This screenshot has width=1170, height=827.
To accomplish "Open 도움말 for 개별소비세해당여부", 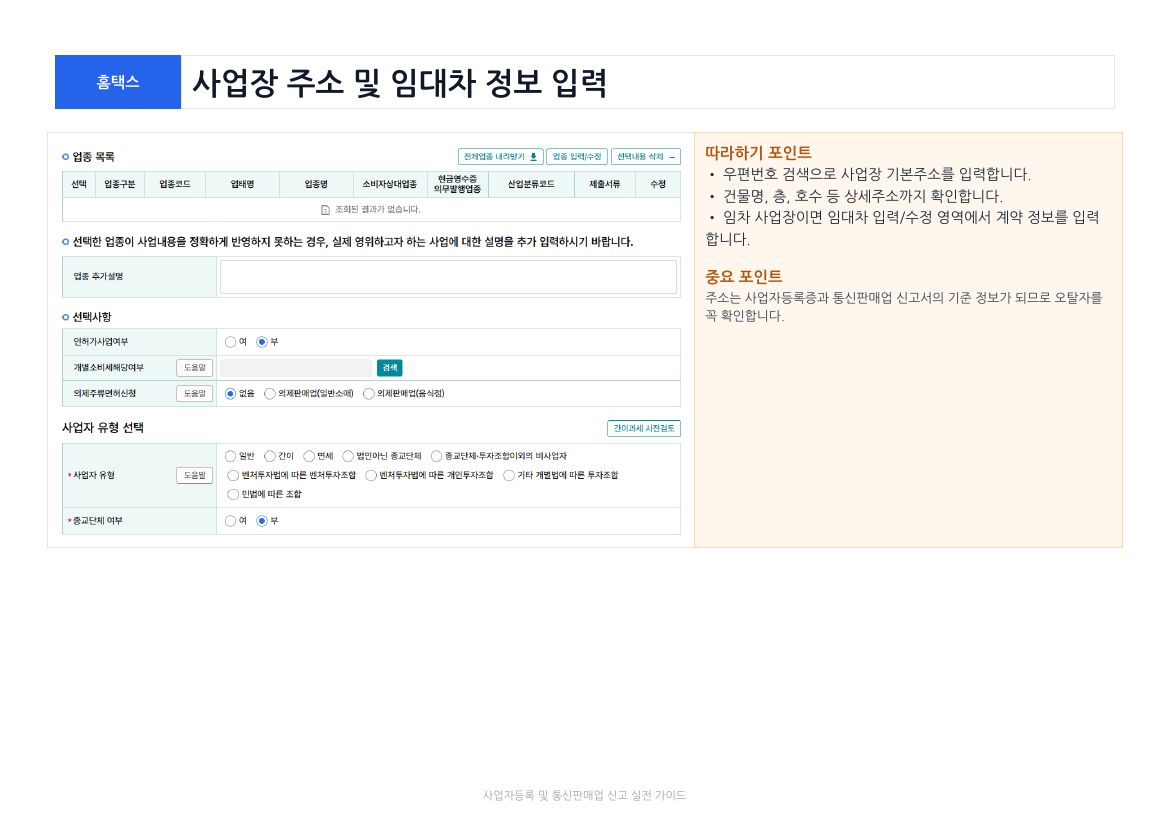I will click(195, 368).
